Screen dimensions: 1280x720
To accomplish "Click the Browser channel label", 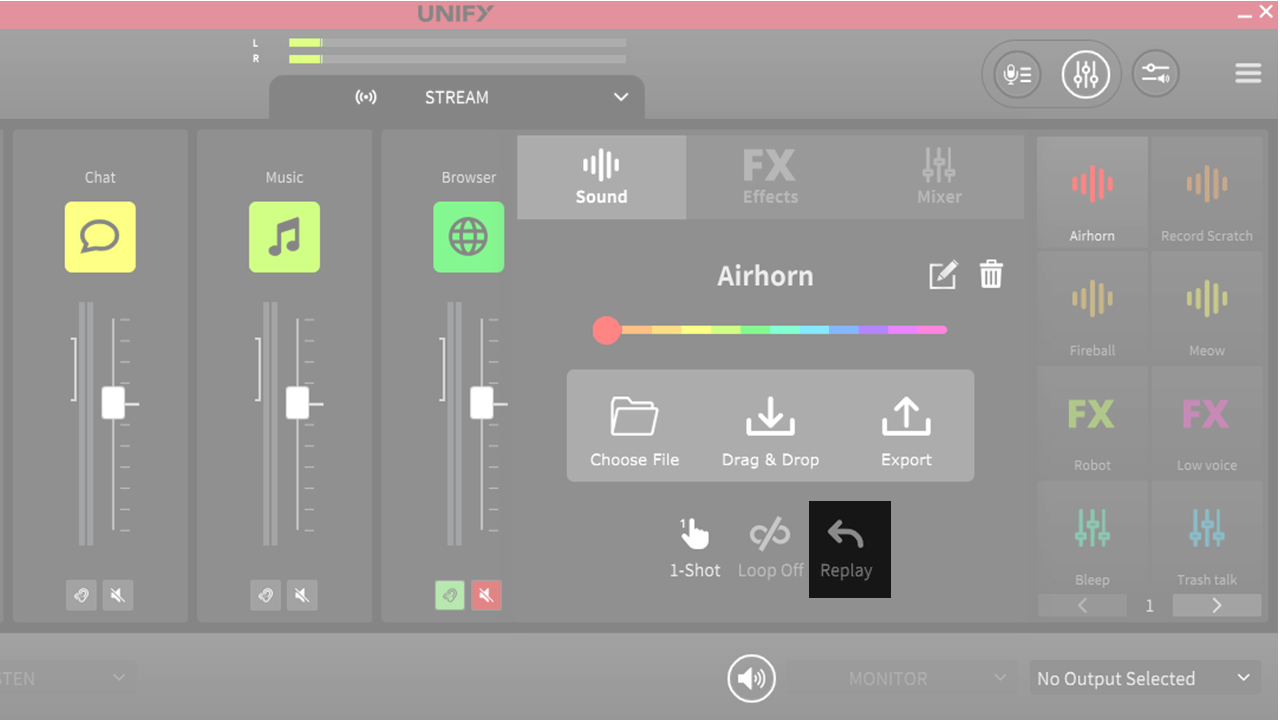I will (468, 177).
